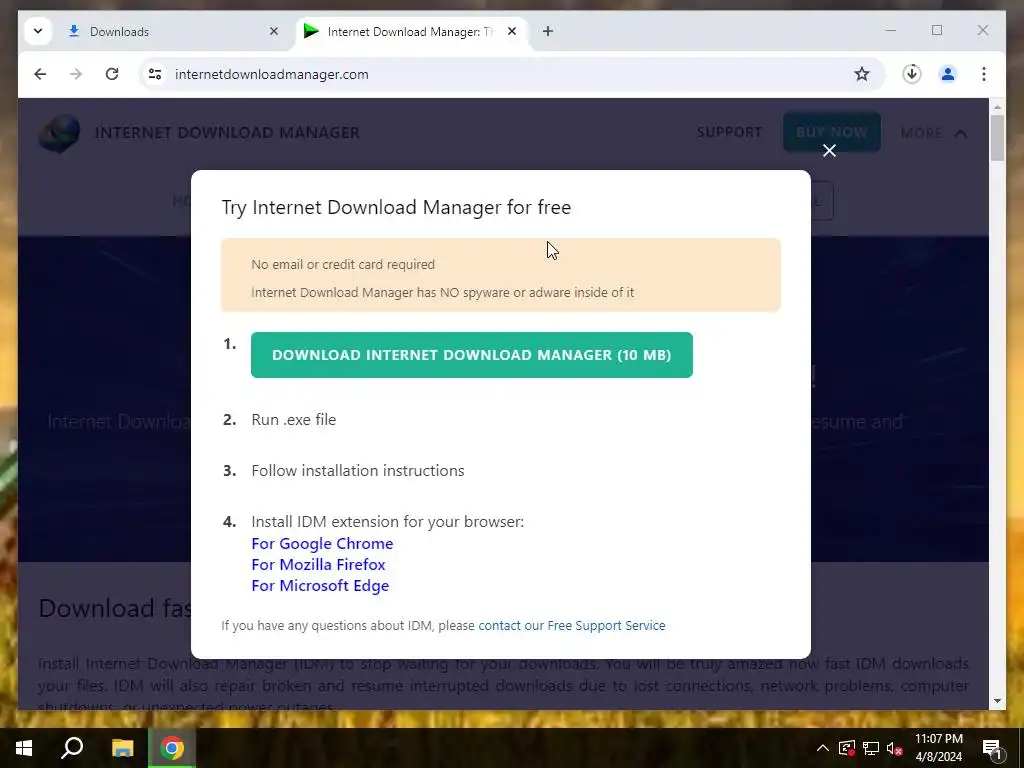Open the For Mozilla Firefox extension link

click(x=319, y=564)
